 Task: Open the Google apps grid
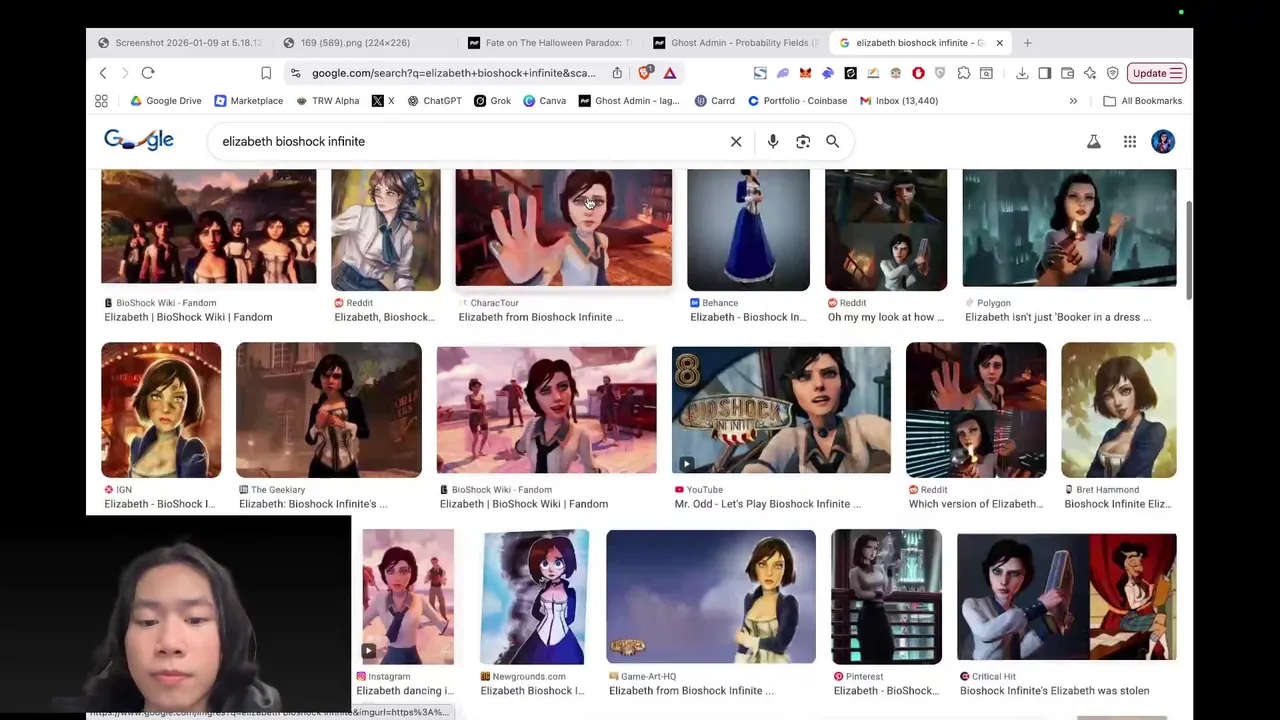pos(1130,142)
